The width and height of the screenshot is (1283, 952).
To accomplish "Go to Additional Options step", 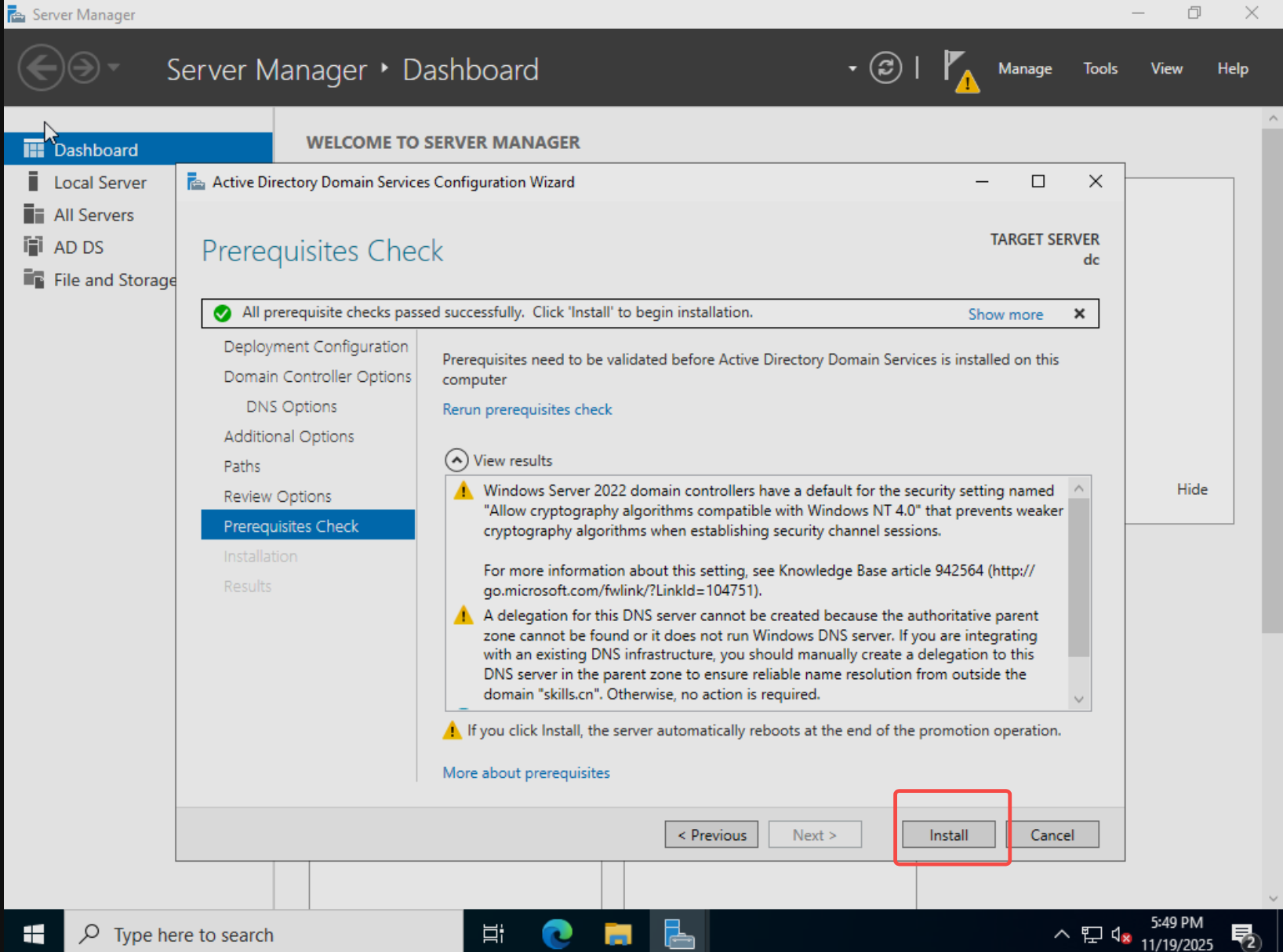I will [289, 436].
